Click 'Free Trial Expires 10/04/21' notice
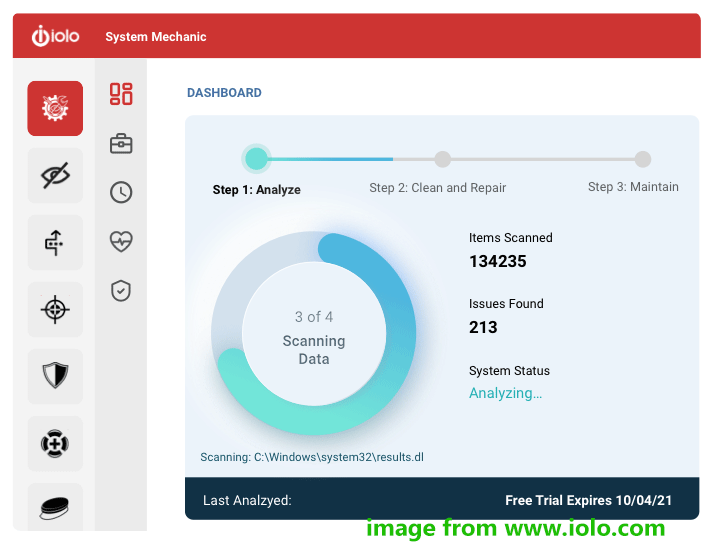Viewport: 713px width, 543px height. pyautogui.click(x=588, y=500)
